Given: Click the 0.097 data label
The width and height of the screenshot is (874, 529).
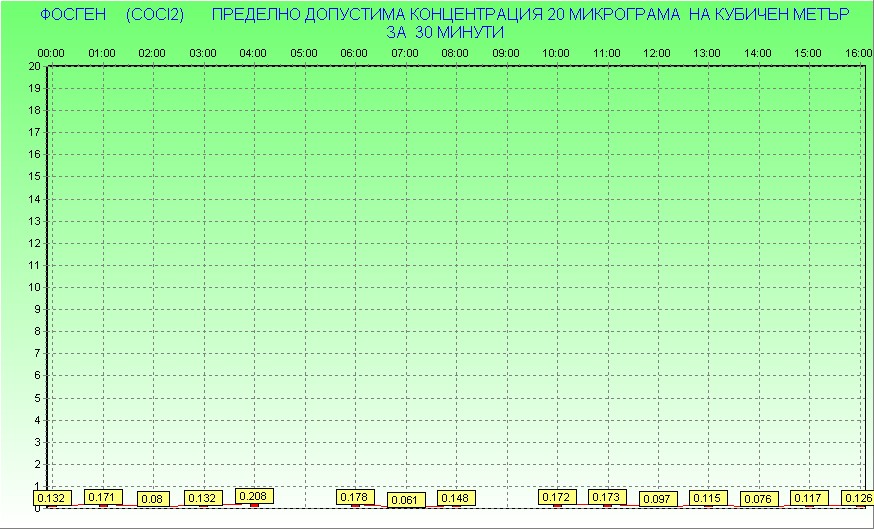Looking at the screenshot, I should (x=657, y=499).
